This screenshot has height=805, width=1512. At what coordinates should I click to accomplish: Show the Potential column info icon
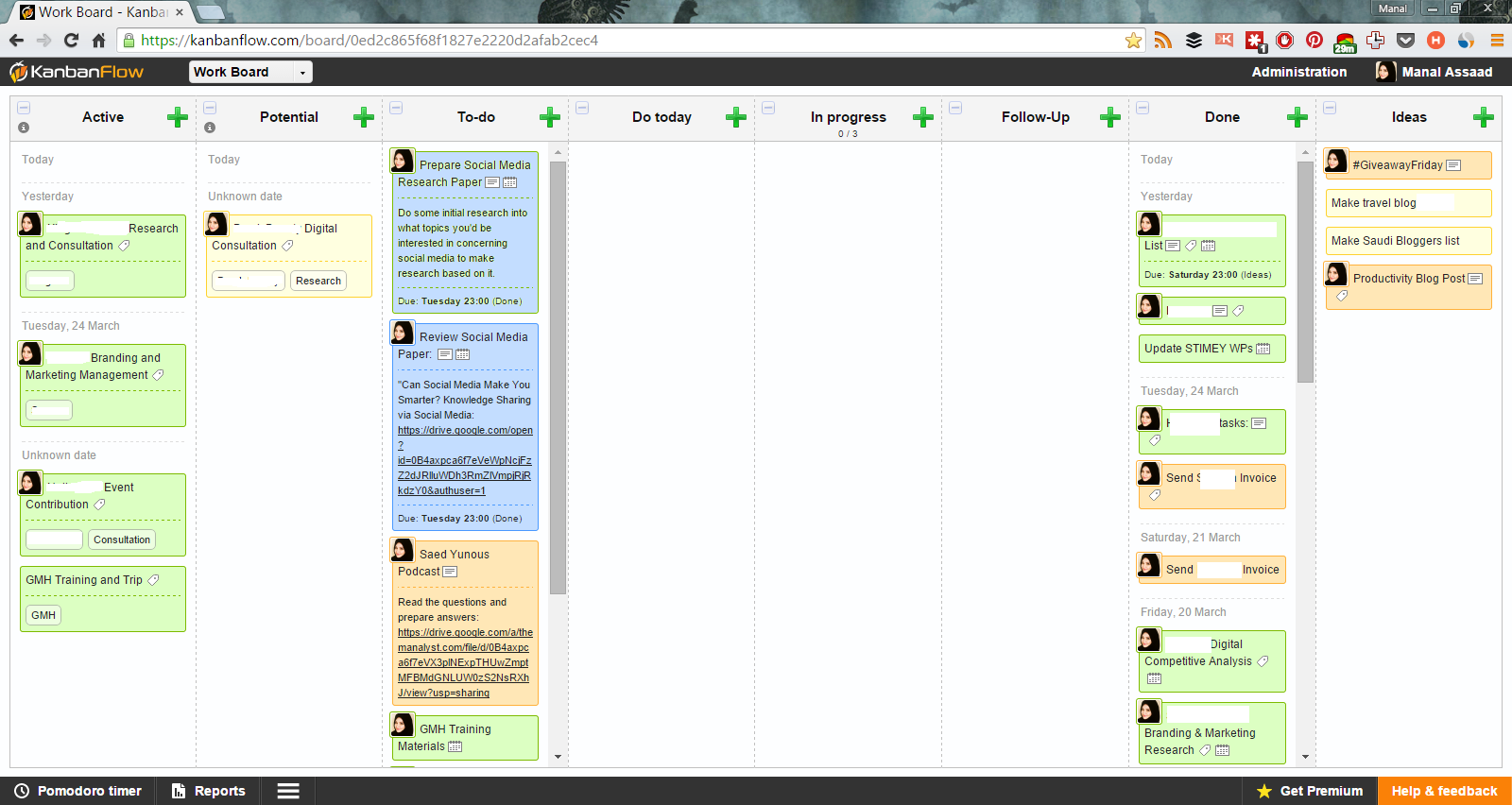tap(210, 128)
